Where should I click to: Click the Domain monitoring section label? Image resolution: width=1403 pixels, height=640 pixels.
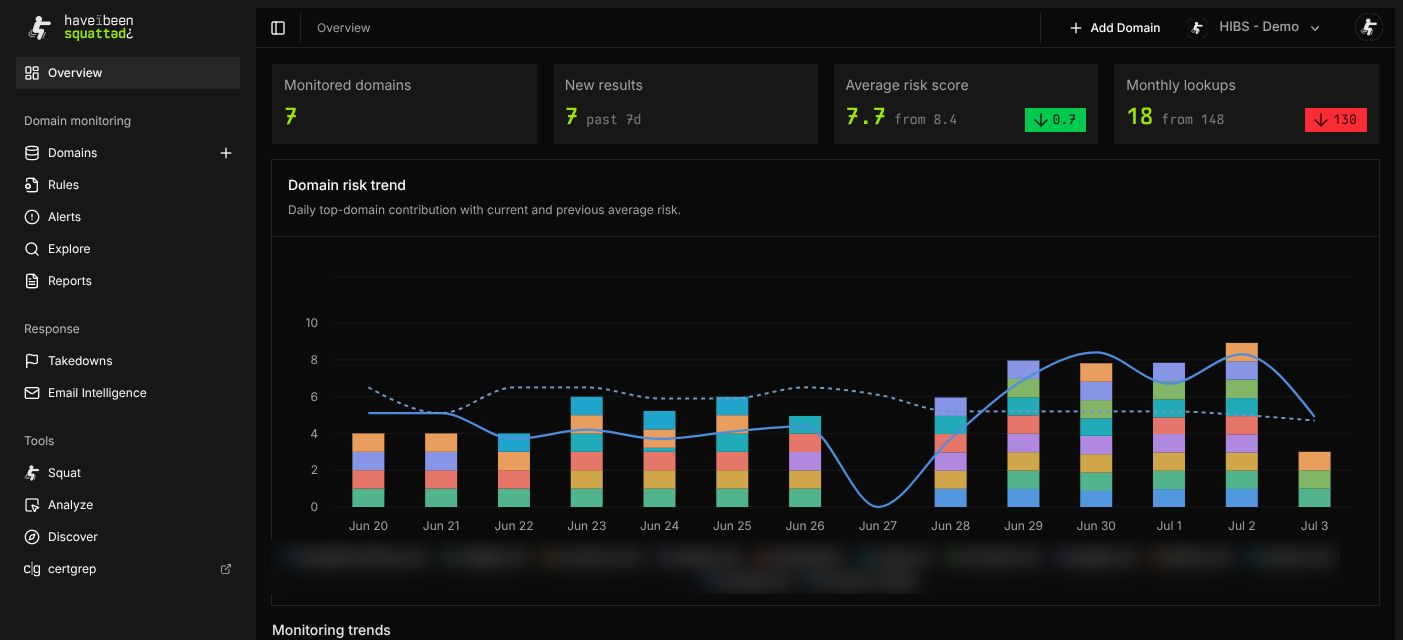(77, 121)
